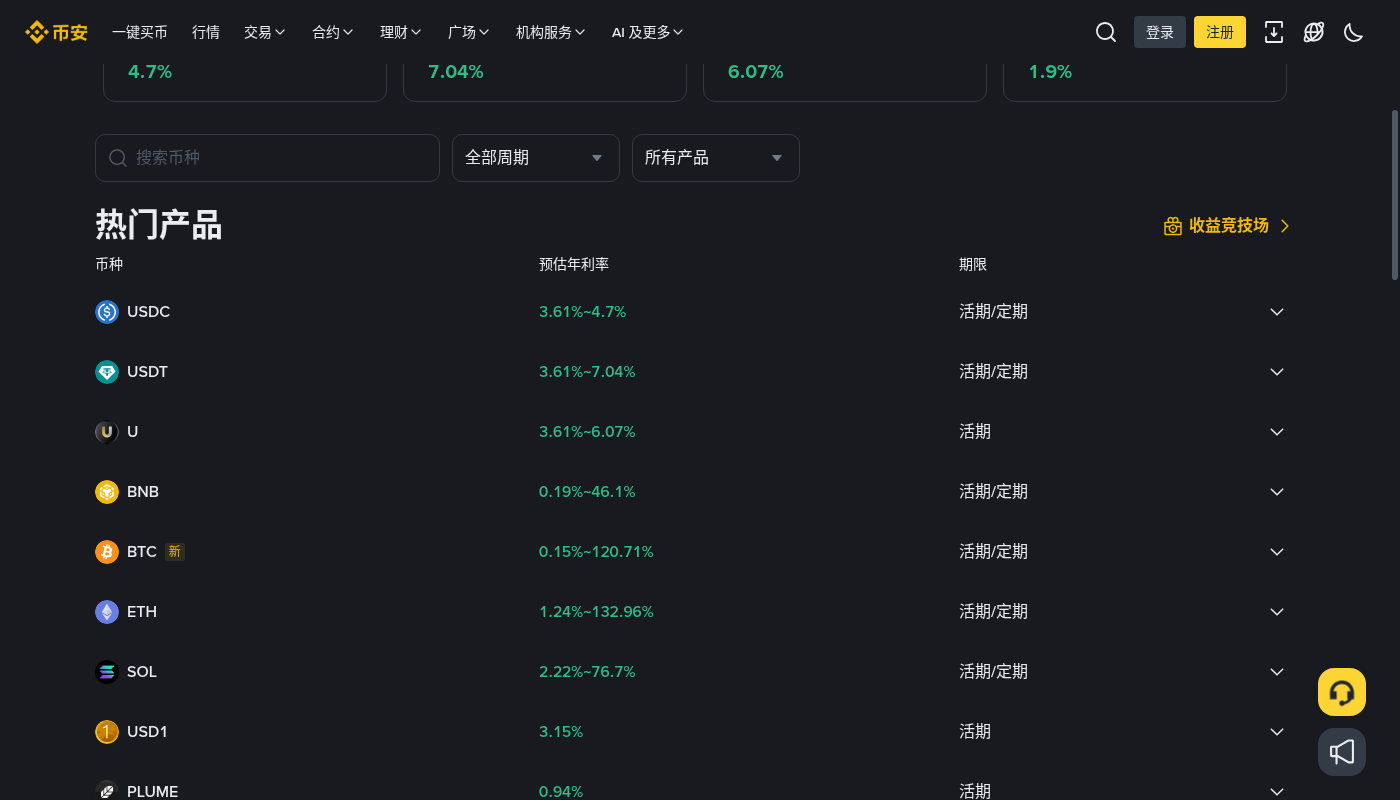The image size is (1400, 800).
Task: Expand the ETH row chevron
Action: (1277, 612)
